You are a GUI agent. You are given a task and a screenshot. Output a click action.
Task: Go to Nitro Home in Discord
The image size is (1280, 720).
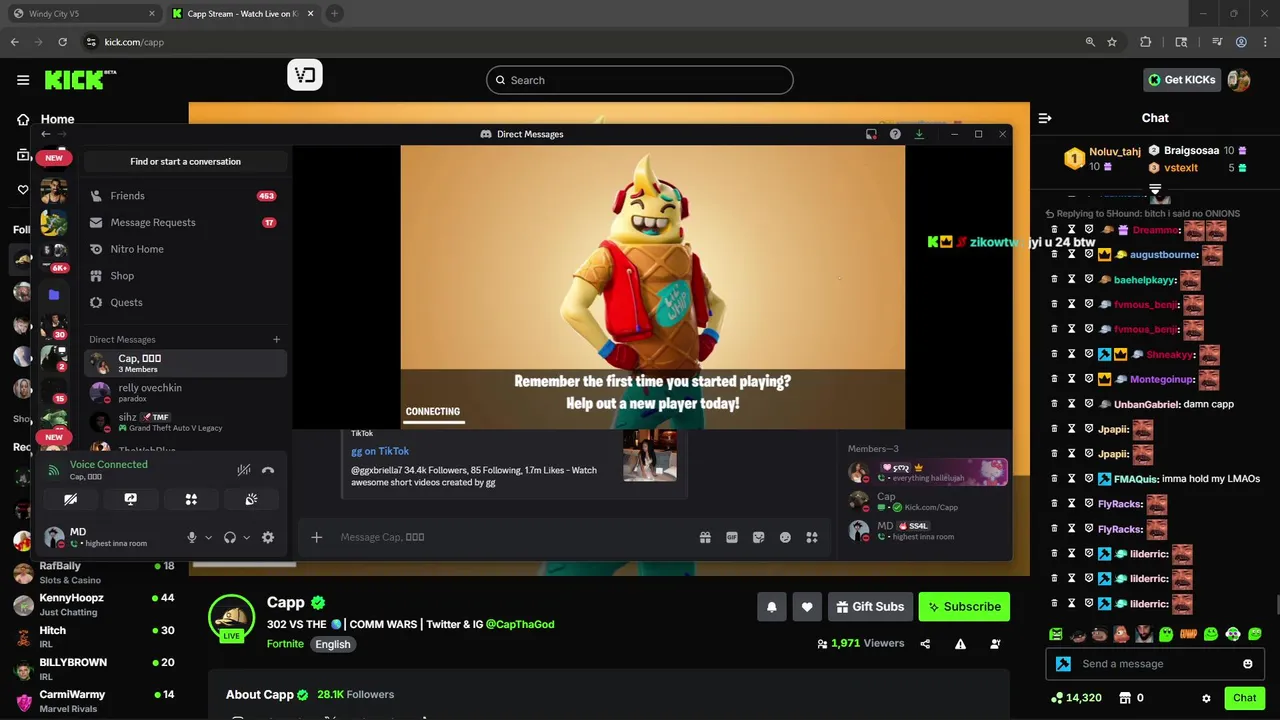185,249
